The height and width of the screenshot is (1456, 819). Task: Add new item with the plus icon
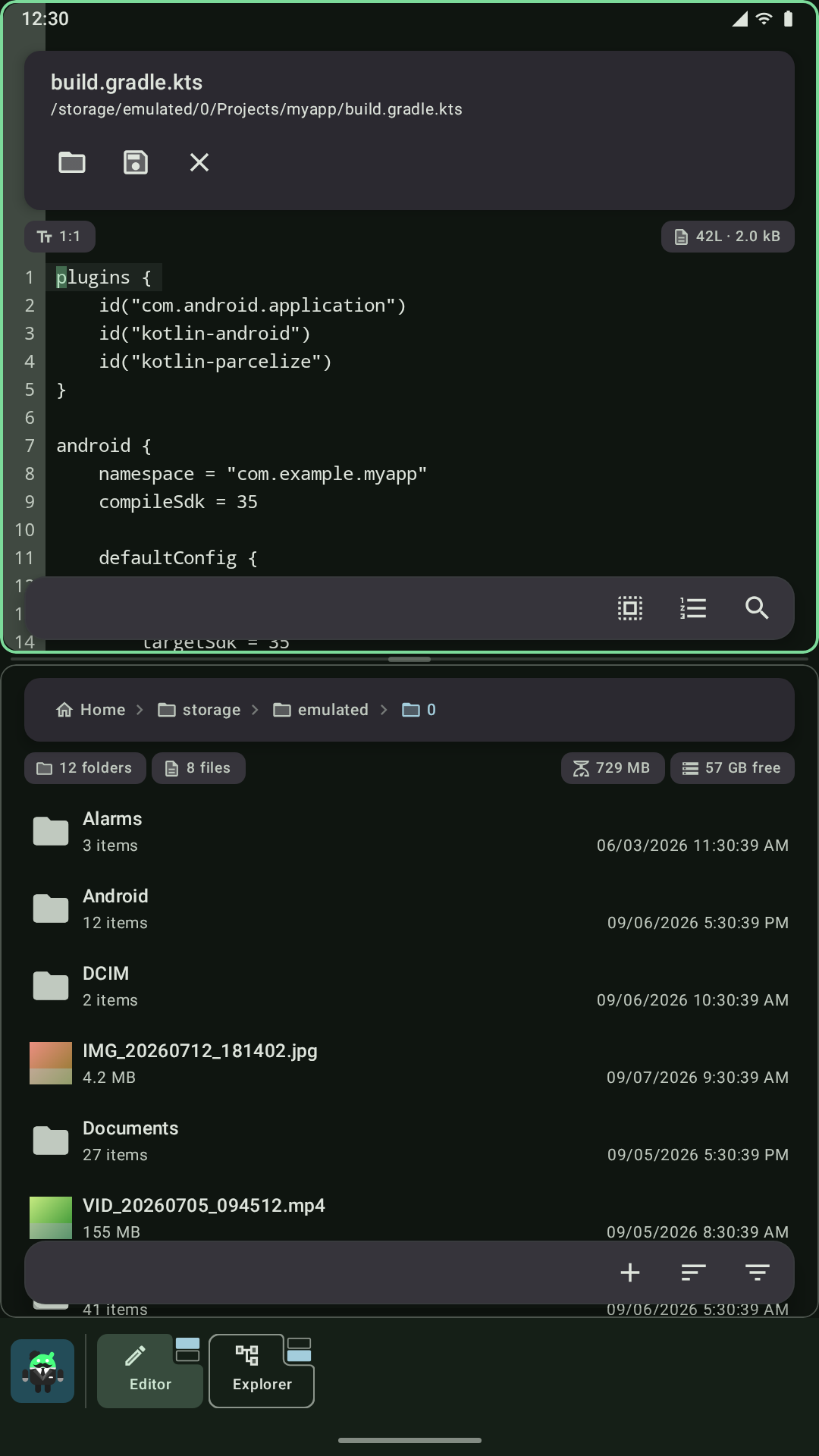pyautogui.click(x=630, y=1272)
